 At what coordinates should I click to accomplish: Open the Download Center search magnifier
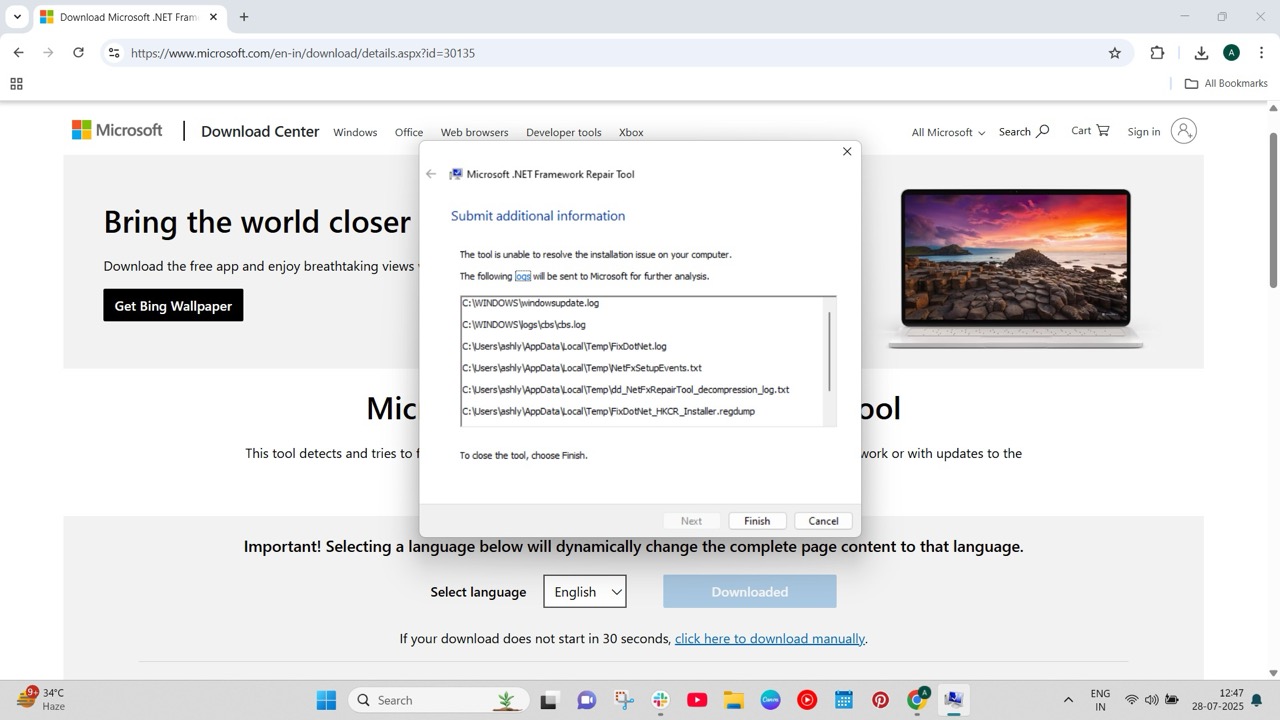click(x=1042, y=131)
